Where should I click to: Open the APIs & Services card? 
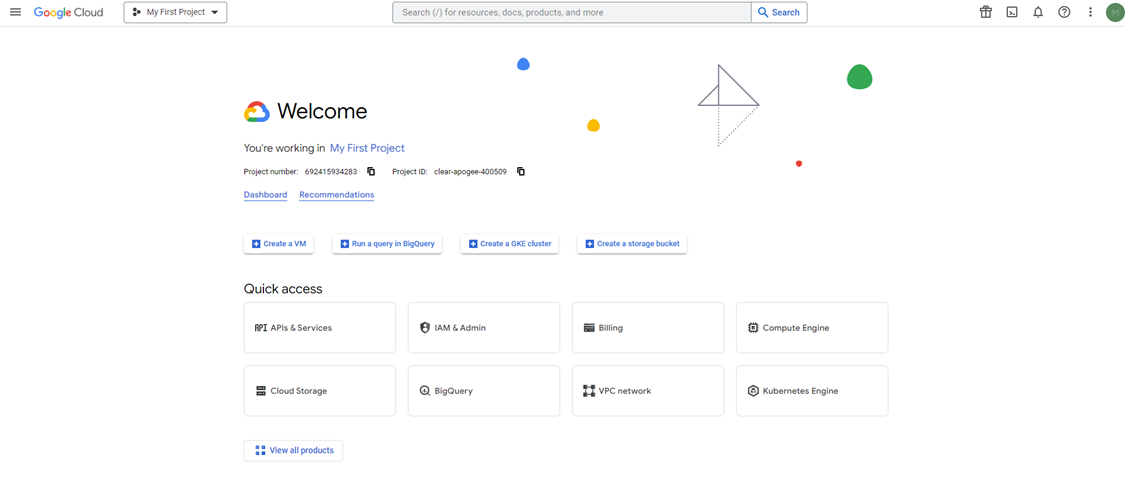point(320,328)
